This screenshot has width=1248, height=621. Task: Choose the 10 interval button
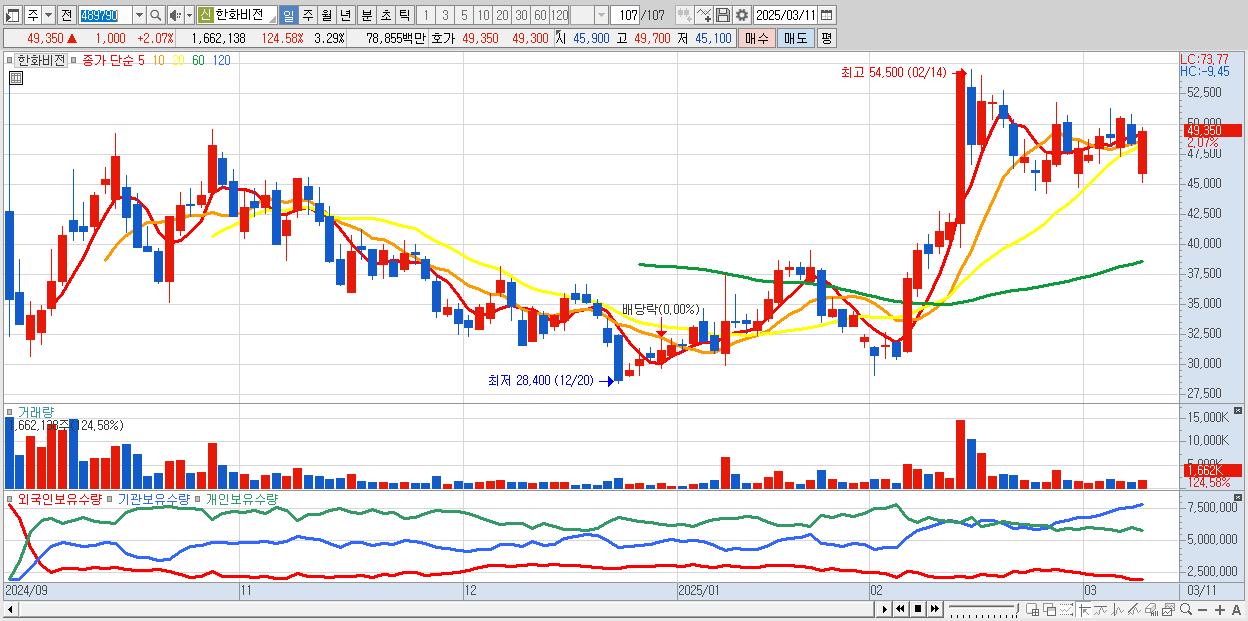coord(483,15)
